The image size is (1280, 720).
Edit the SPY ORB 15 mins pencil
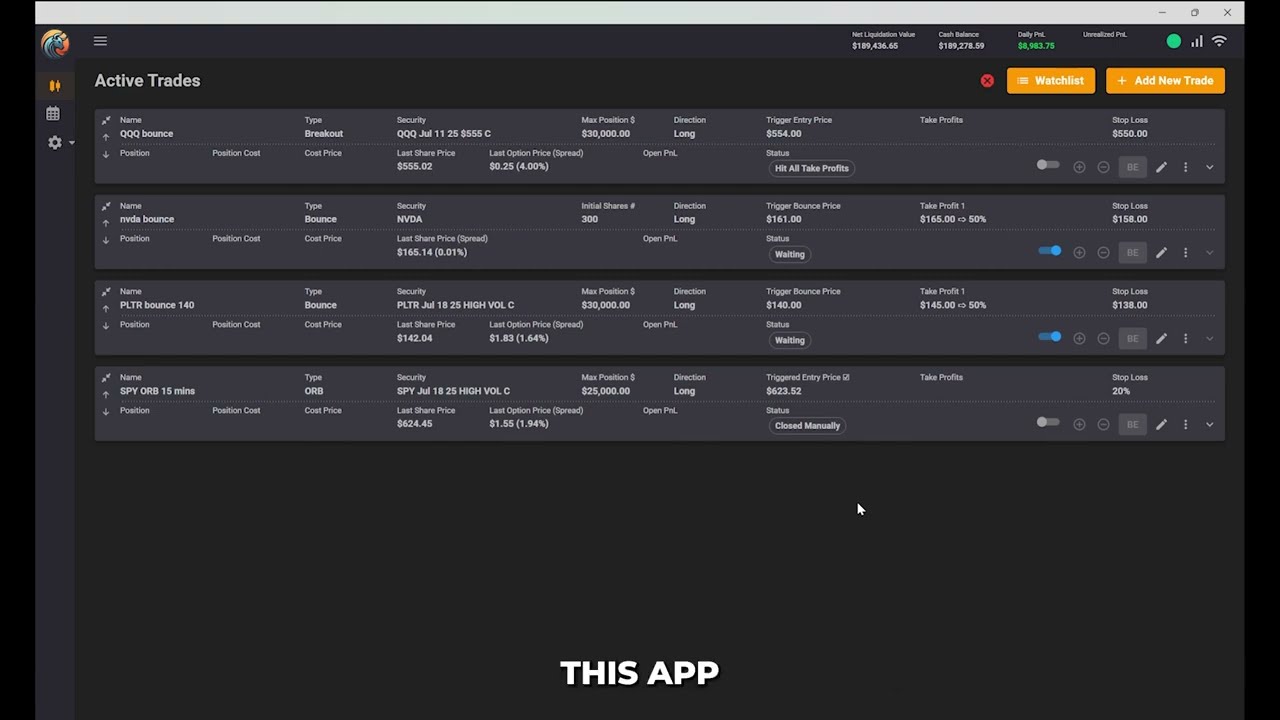(1161, 425)
